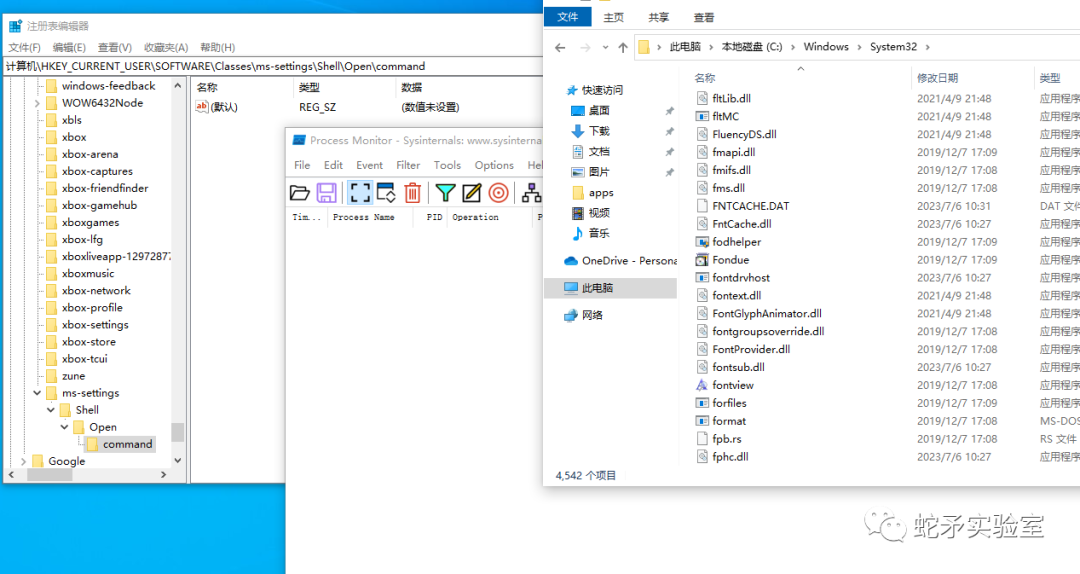Sort files by 名称 column header
The height and width of the screenshot is (574, 1080).
coord(705,78)
